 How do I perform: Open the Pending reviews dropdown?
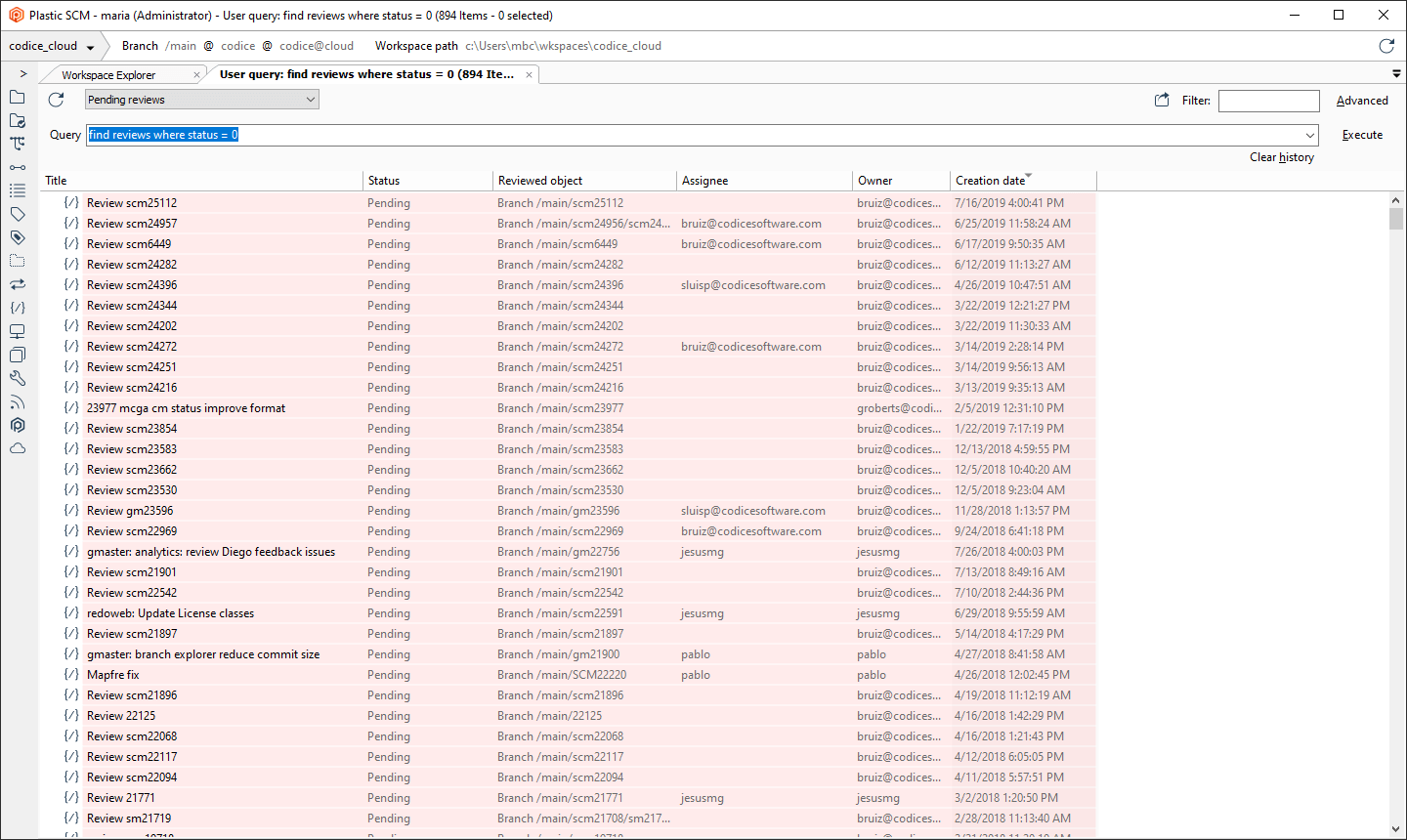[202, 100]
